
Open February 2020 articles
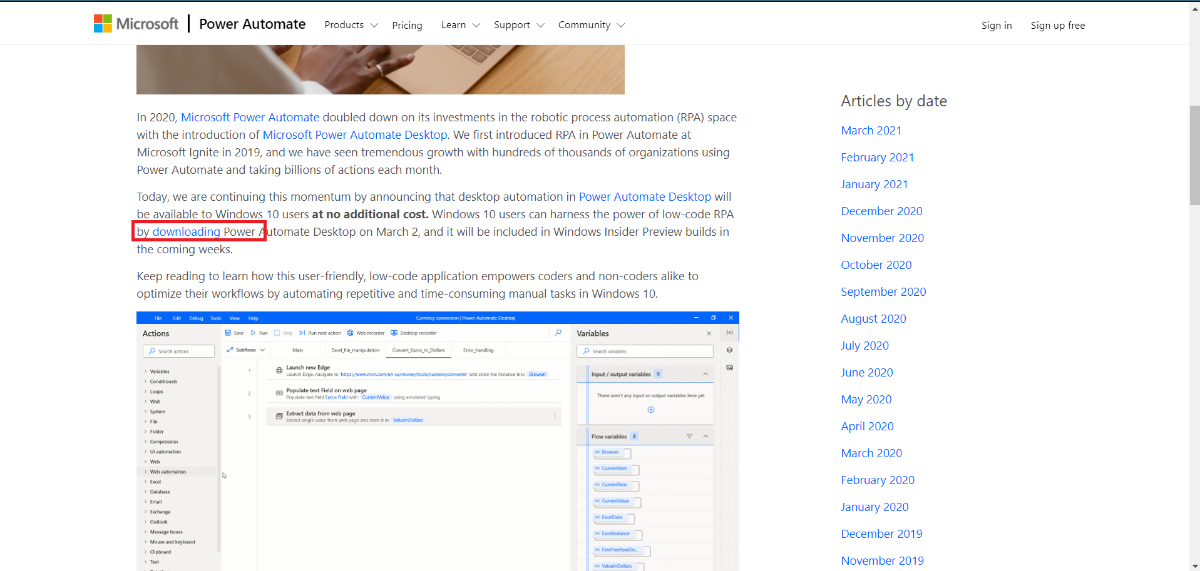click(x=877, y=480)
